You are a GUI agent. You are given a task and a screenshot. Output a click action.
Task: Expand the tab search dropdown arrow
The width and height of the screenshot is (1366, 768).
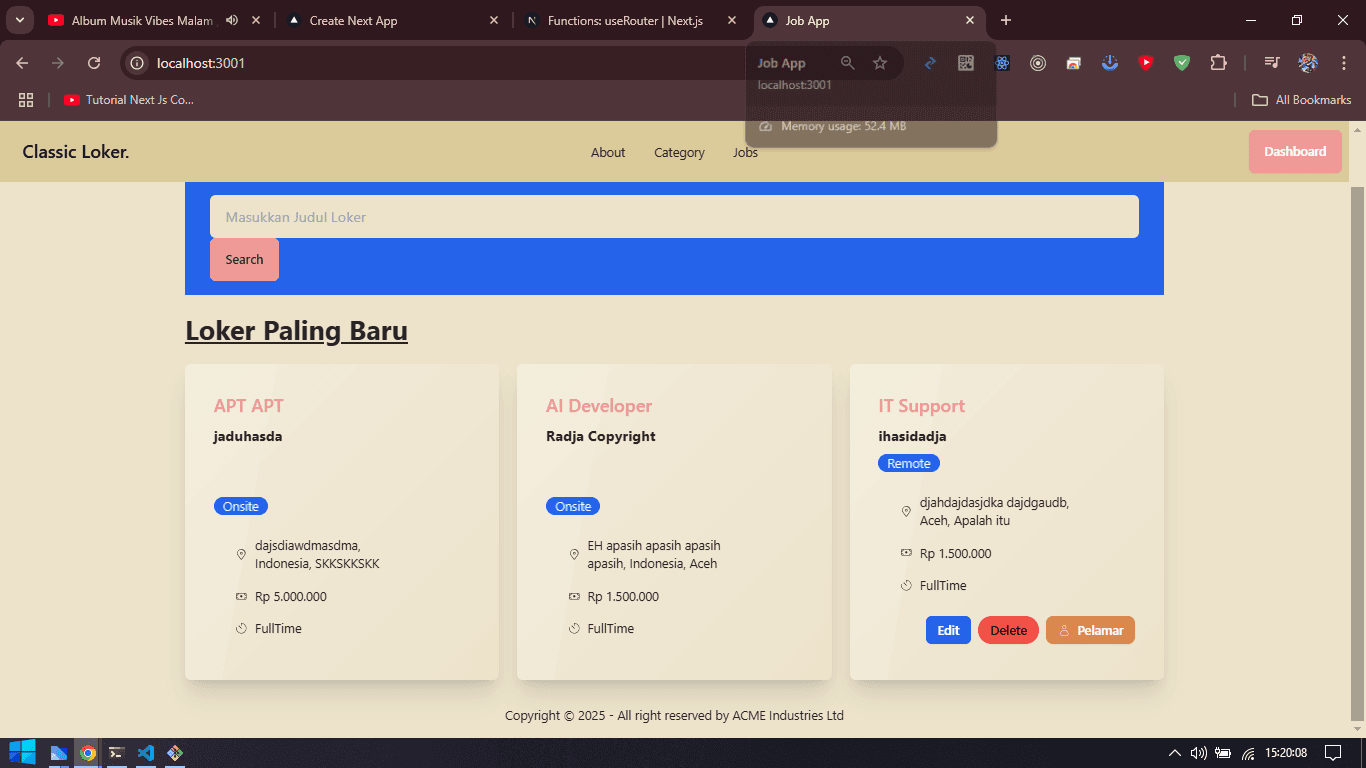pos(19,20)
